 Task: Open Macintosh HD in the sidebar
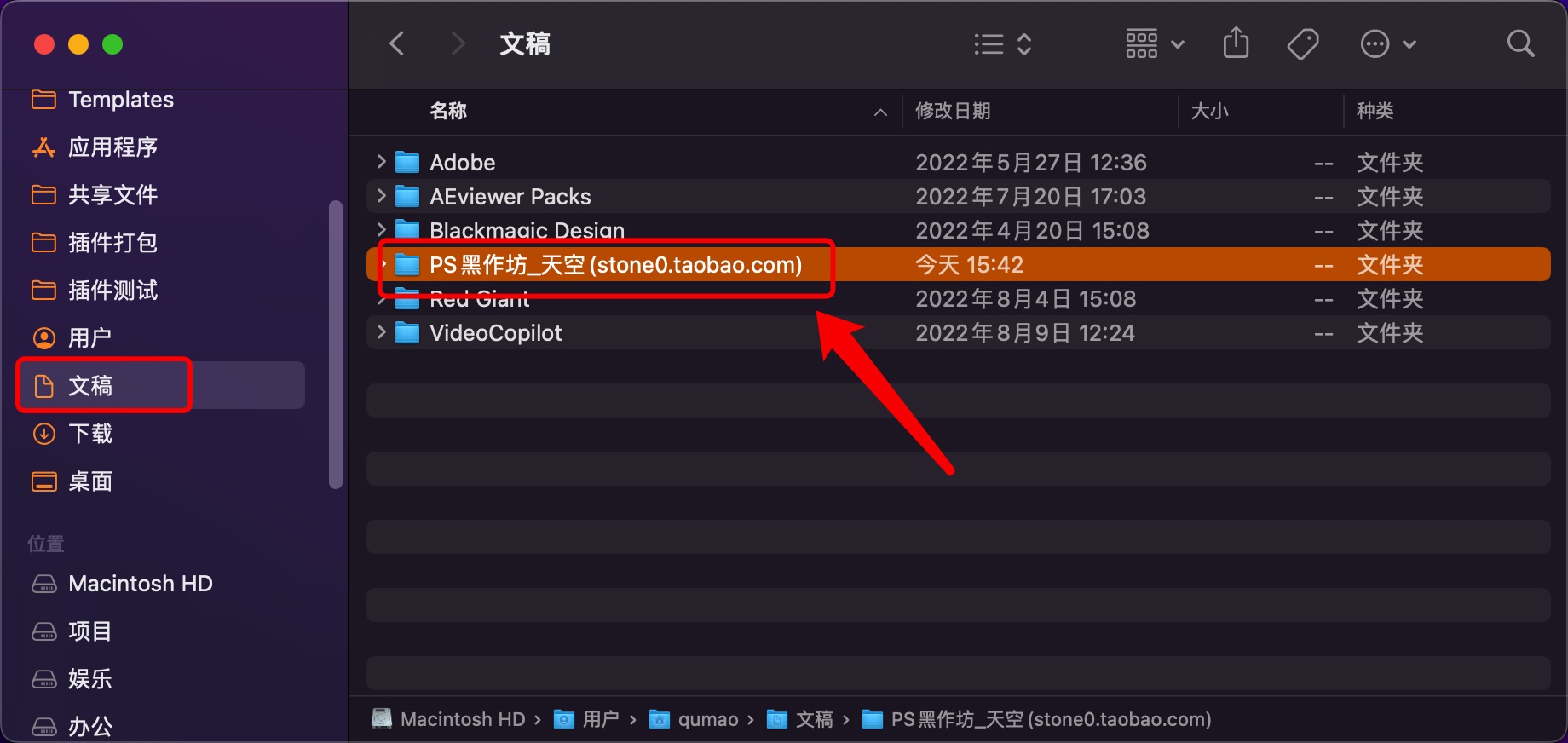(141, 584)
